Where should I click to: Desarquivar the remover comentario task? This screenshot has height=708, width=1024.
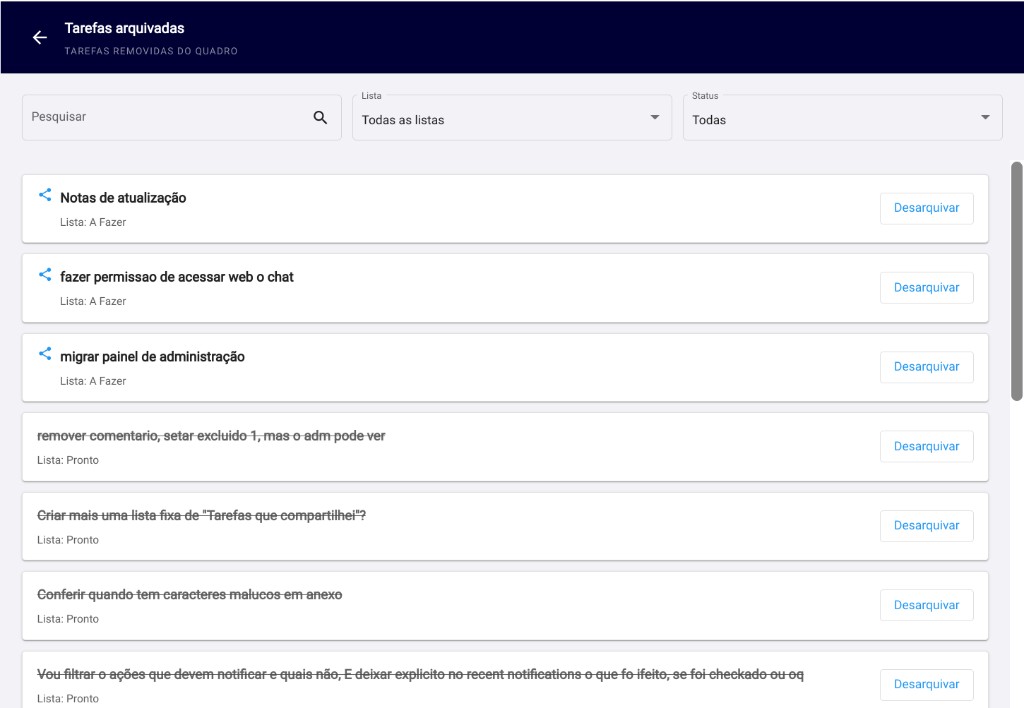[x=926, y=447]
